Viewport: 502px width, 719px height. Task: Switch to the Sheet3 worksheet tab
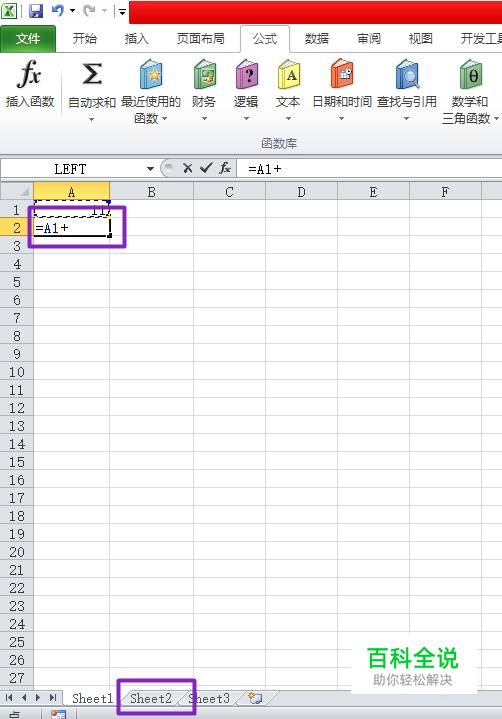[210, 698]
